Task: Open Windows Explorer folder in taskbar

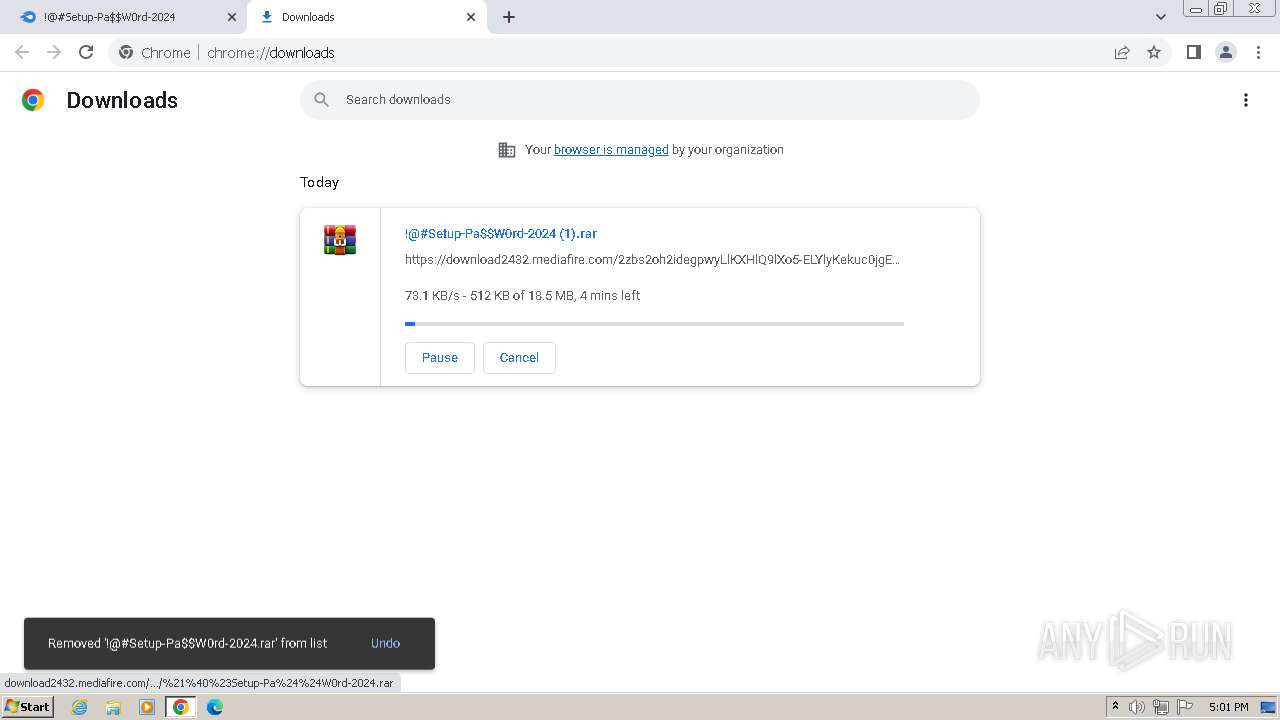Action: pos(113,707)
